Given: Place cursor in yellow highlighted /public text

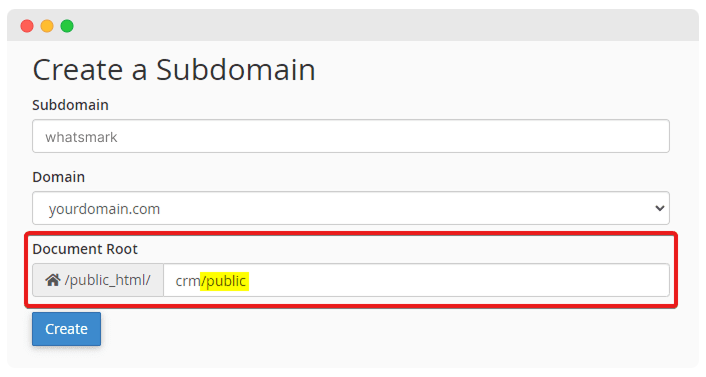Looking at the screenshot, I should (x=224, y=281).
